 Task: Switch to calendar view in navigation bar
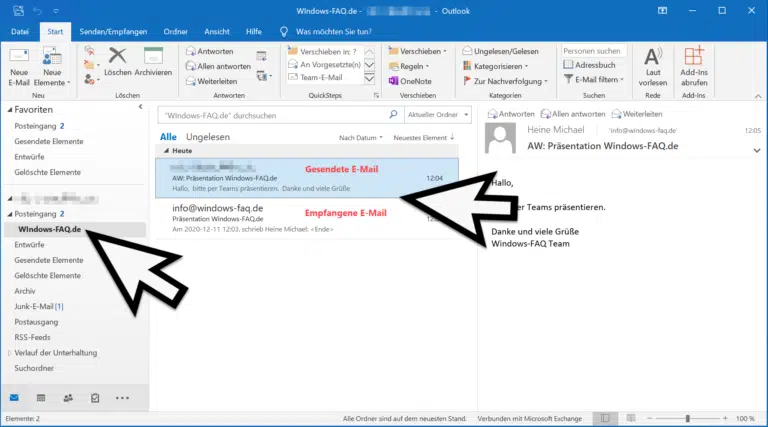[41, 397]
